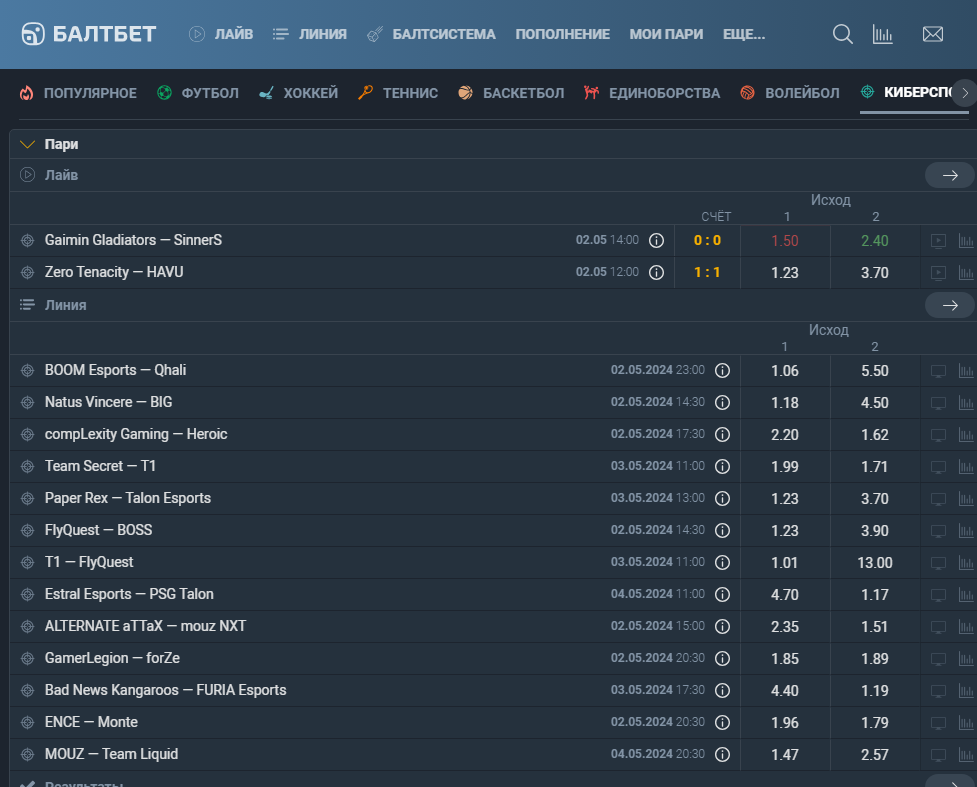The height and width of the screenshot is (787, 977).
Task: Go to the Лайв menu item
Action: (221, 34)
